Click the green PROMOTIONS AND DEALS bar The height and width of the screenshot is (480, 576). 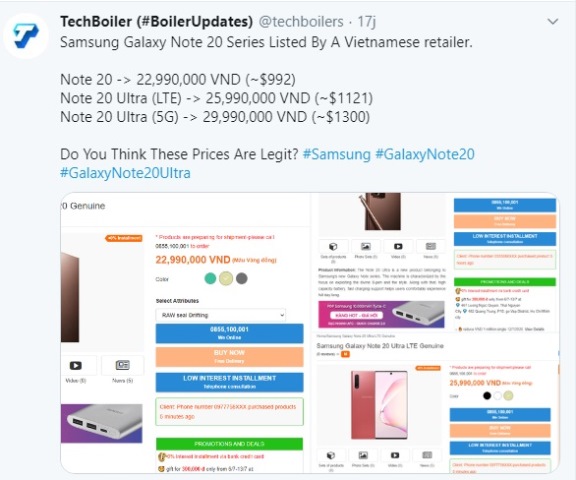(229, 444)
